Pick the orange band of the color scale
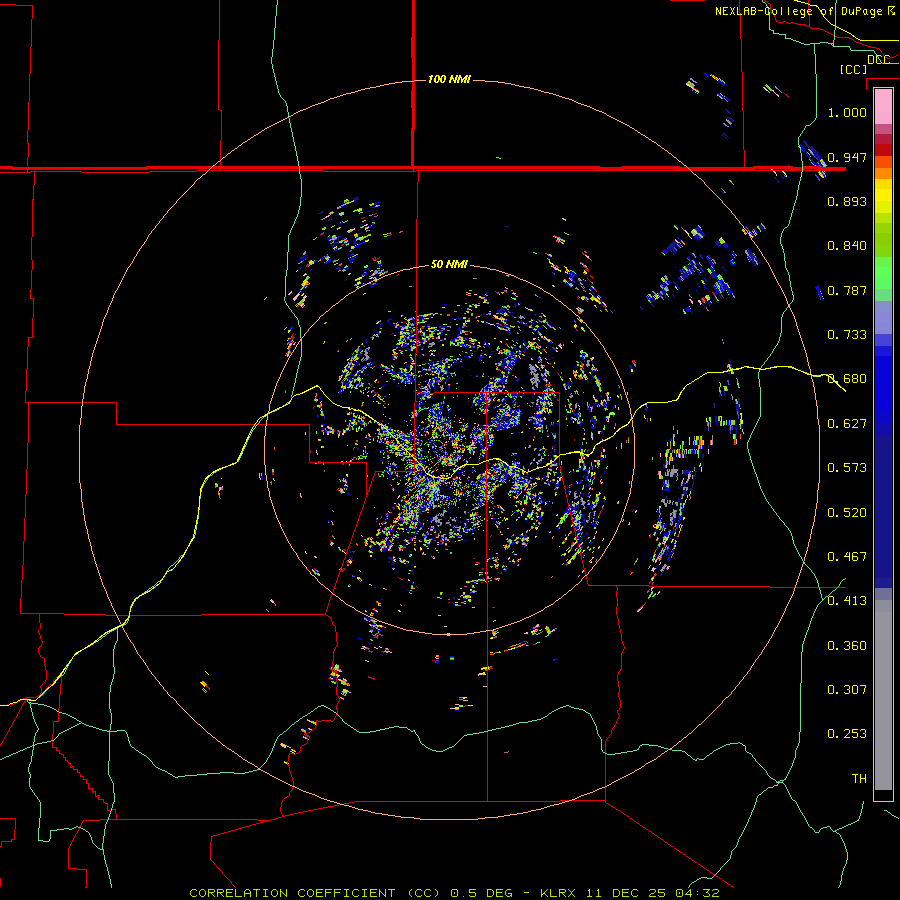Image resolution: width=900 pixels, height=900 pixels. [x=883, y=173]
